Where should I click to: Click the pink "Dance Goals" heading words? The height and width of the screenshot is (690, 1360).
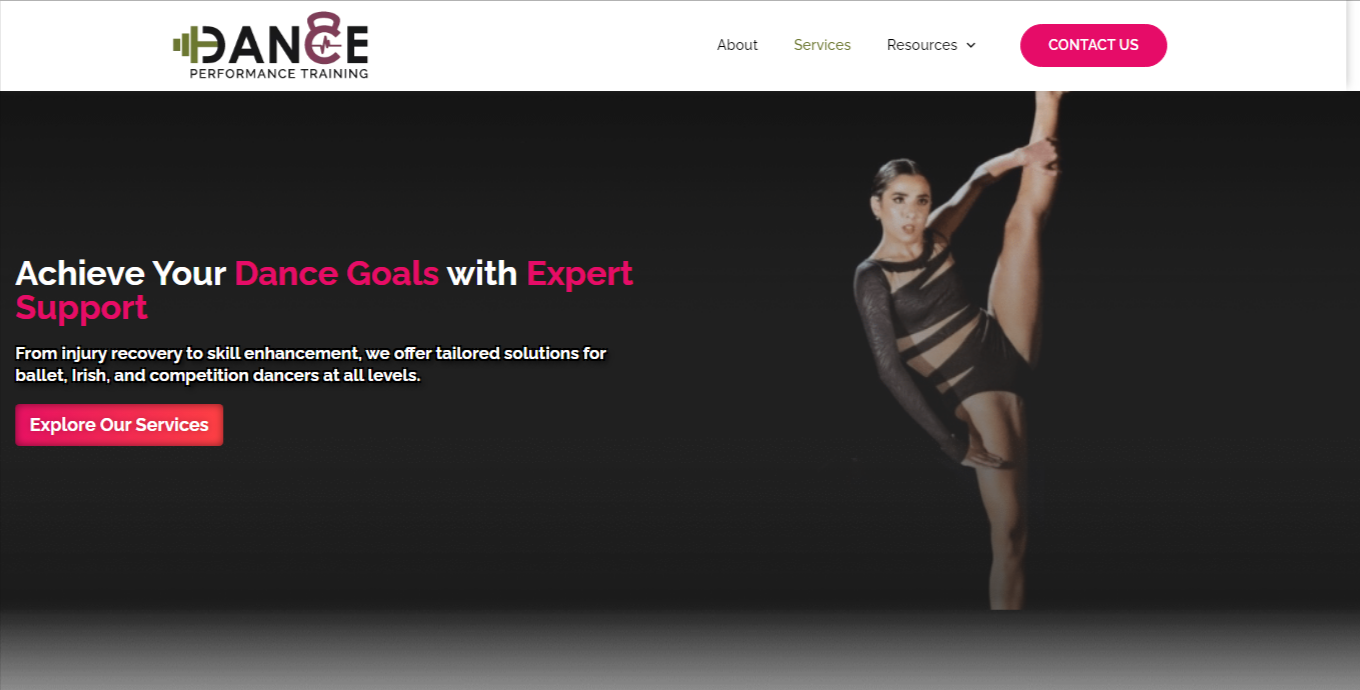pos(337,273)
